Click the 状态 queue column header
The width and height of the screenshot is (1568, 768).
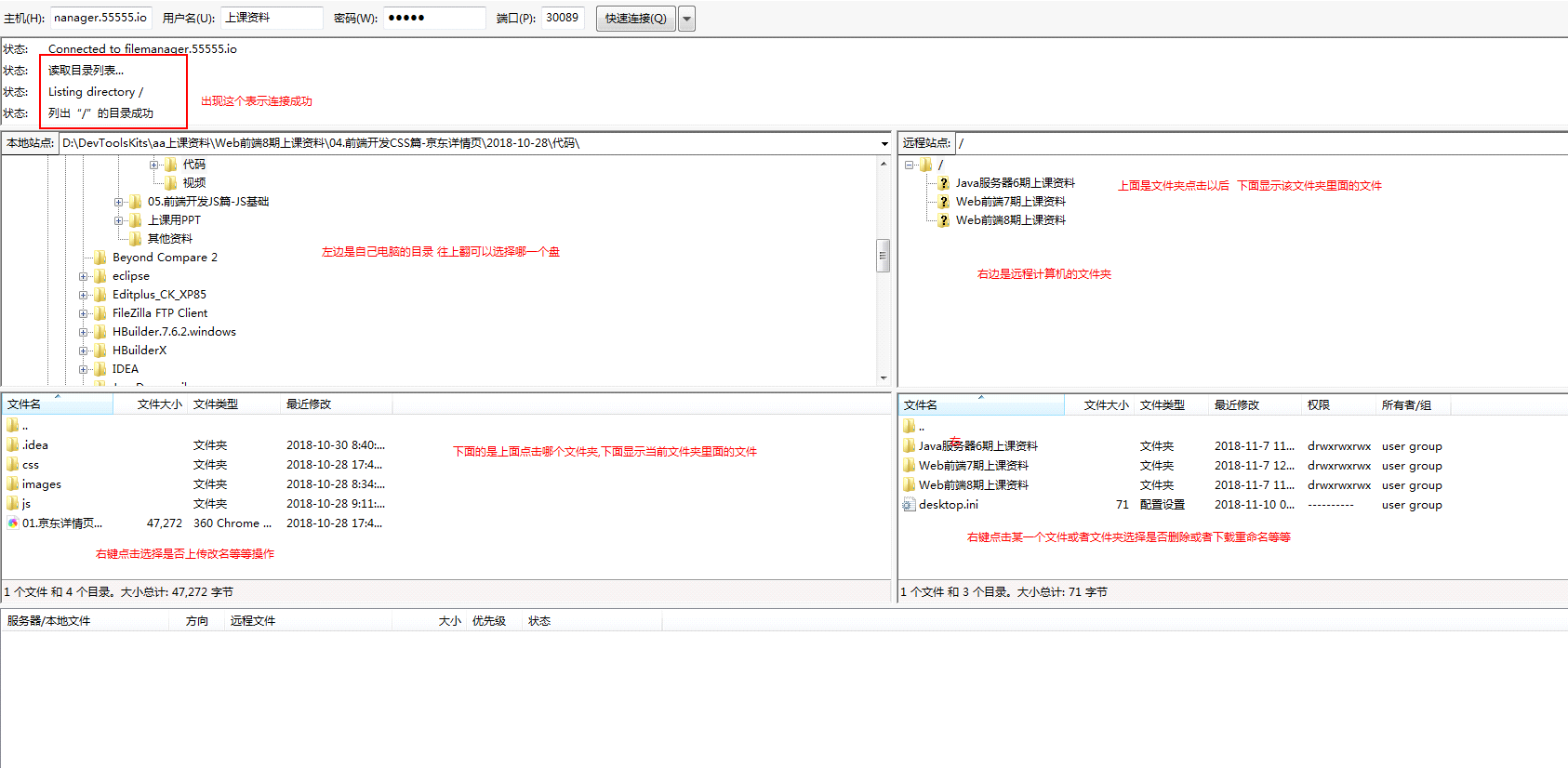tap(592, 621)
